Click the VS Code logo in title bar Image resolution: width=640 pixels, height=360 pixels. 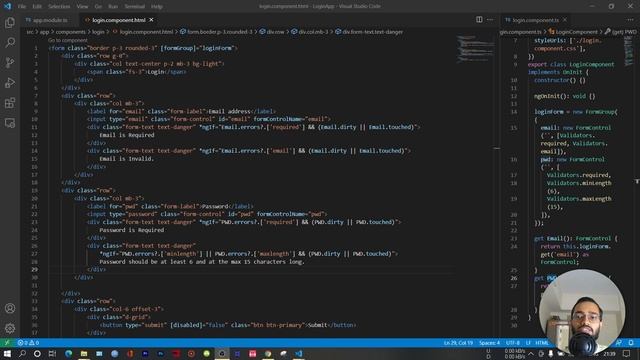click(x=7, y=6)
